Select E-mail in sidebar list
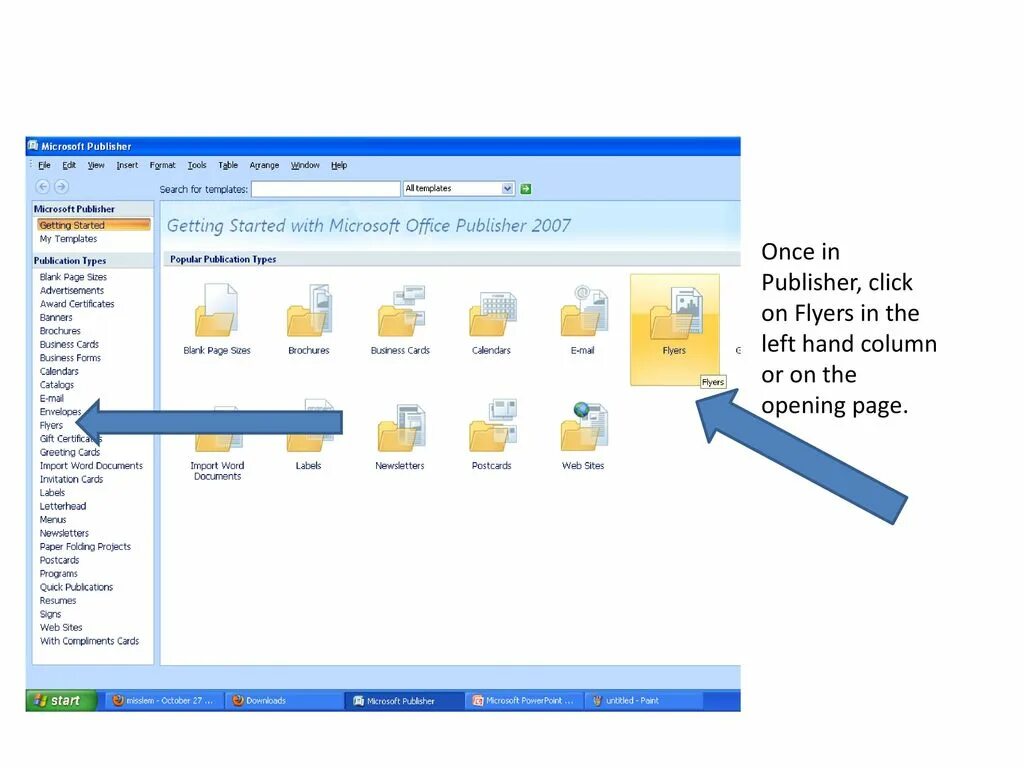The image size is (1024, 768). click(52, 398)
